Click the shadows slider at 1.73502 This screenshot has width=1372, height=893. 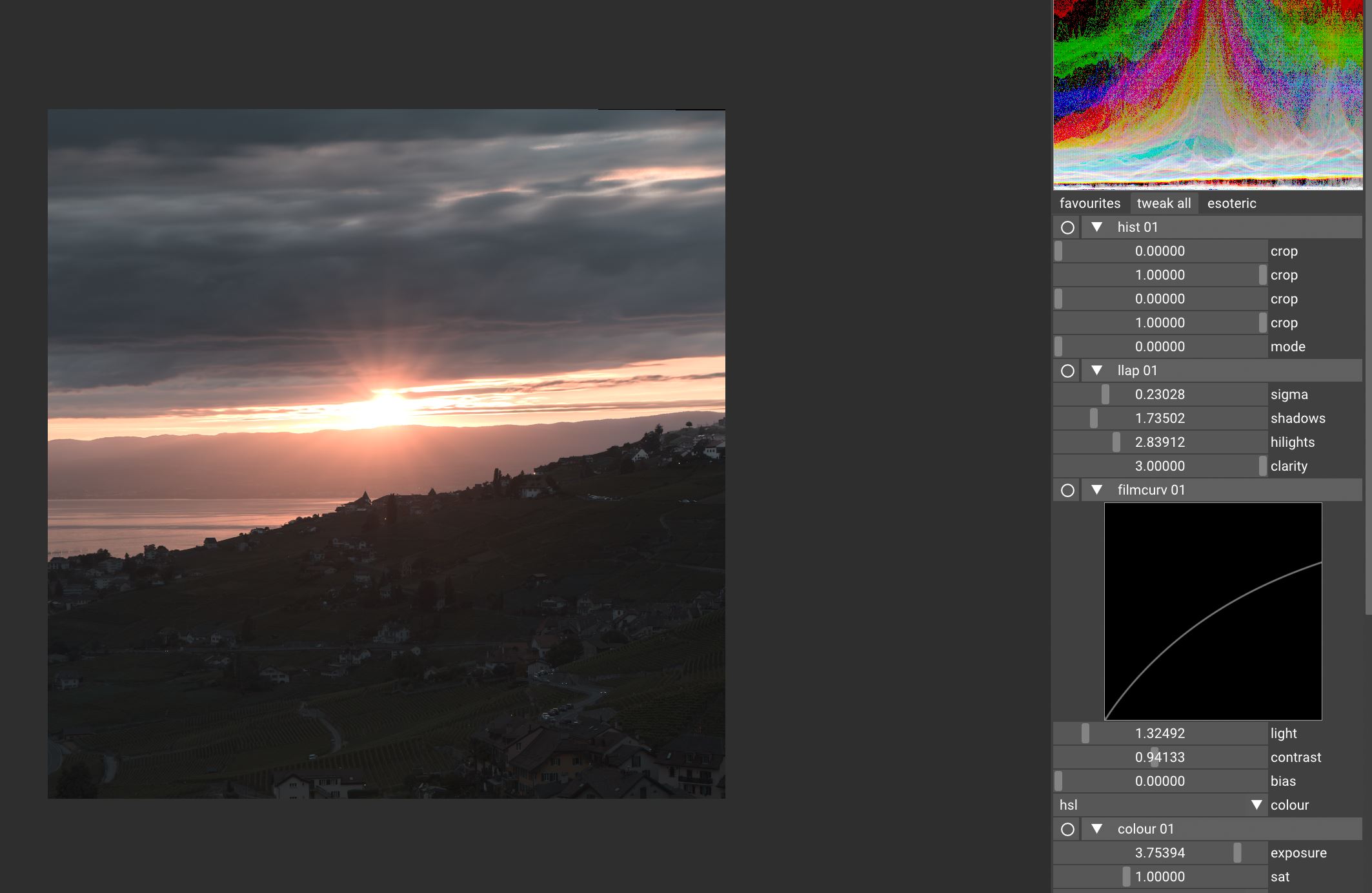(1160, 418)
